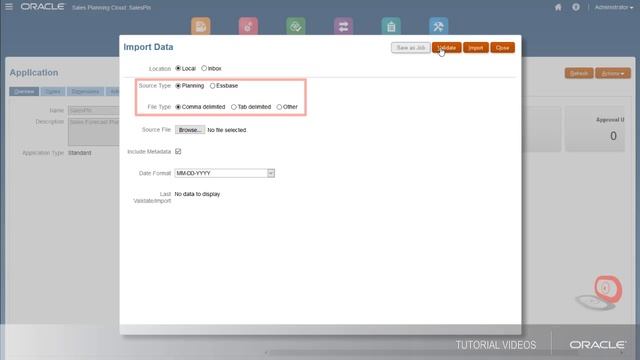
Task: Click the Description box in Application
Action: pos(94,132)
